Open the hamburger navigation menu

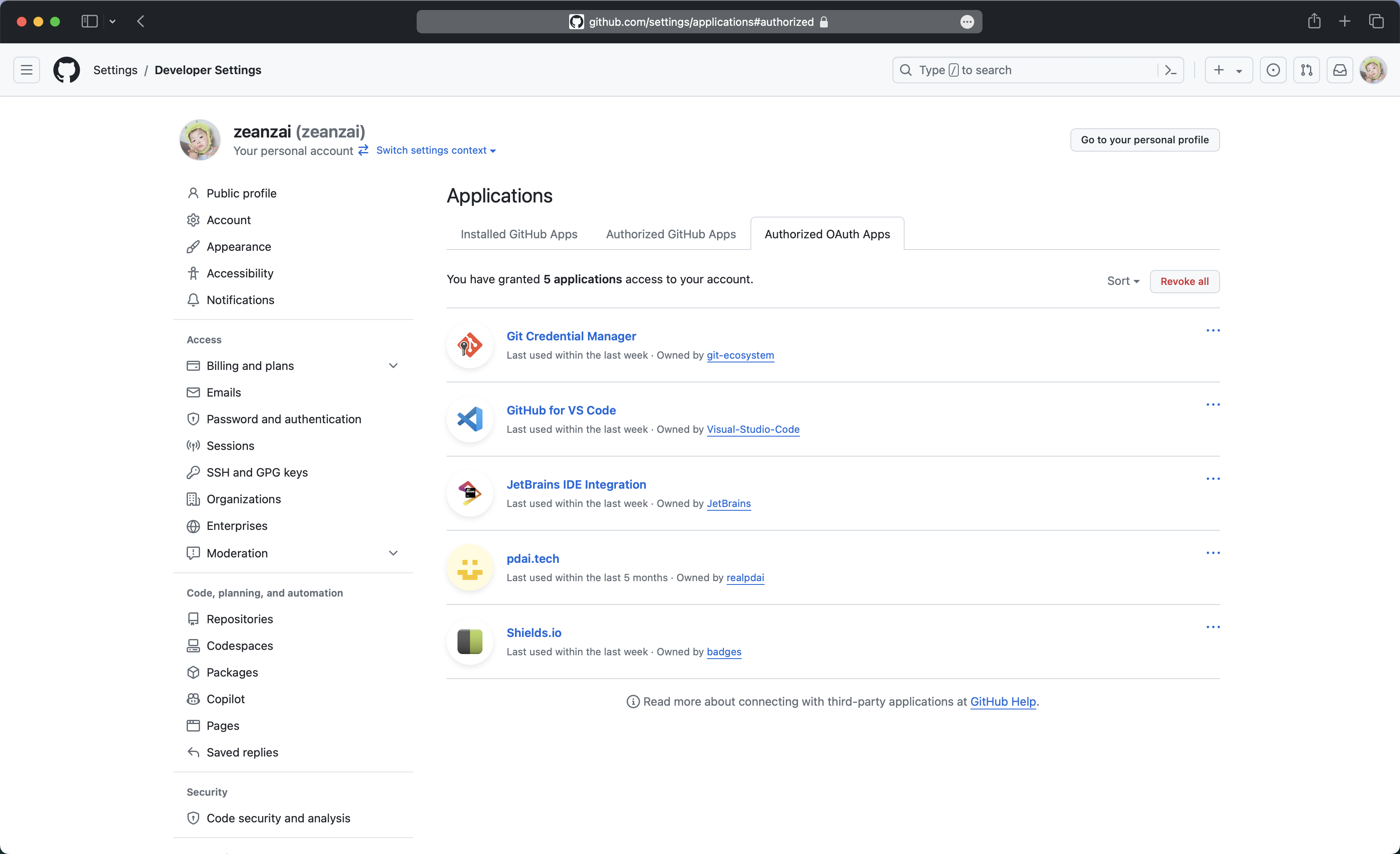coord(27,70)
